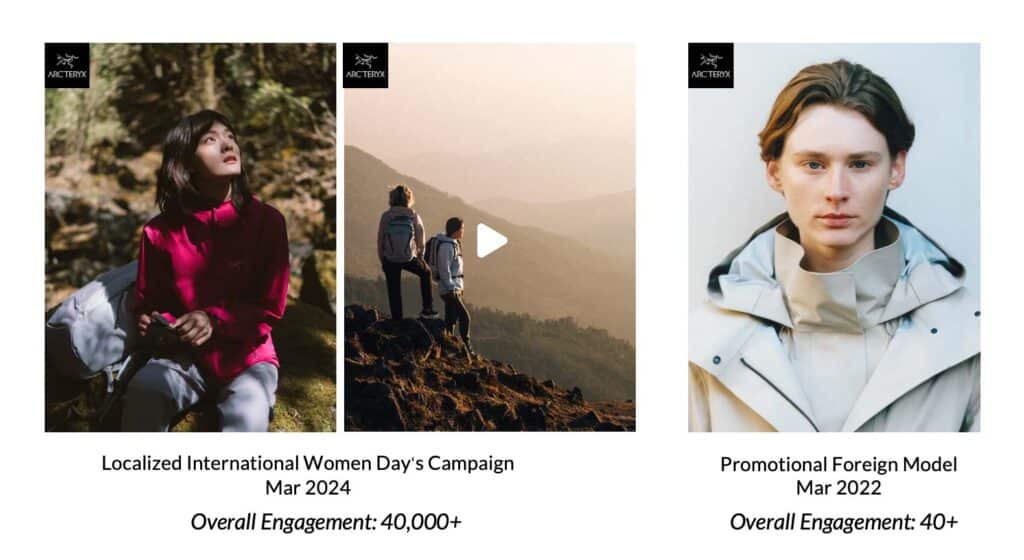Open the woman in red jacket photo
Screen dimensions: 1024x560
click(x=190, y=237)
